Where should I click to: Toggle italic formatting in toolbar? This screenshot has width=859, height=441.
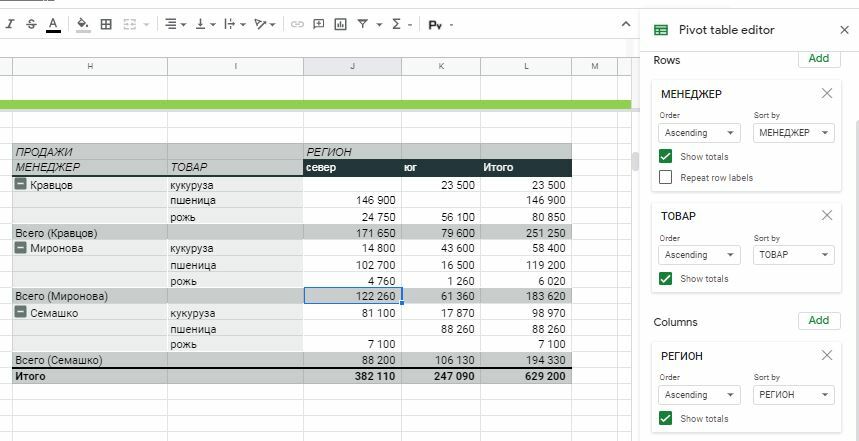pyautogui.click(x=10, y=24)
